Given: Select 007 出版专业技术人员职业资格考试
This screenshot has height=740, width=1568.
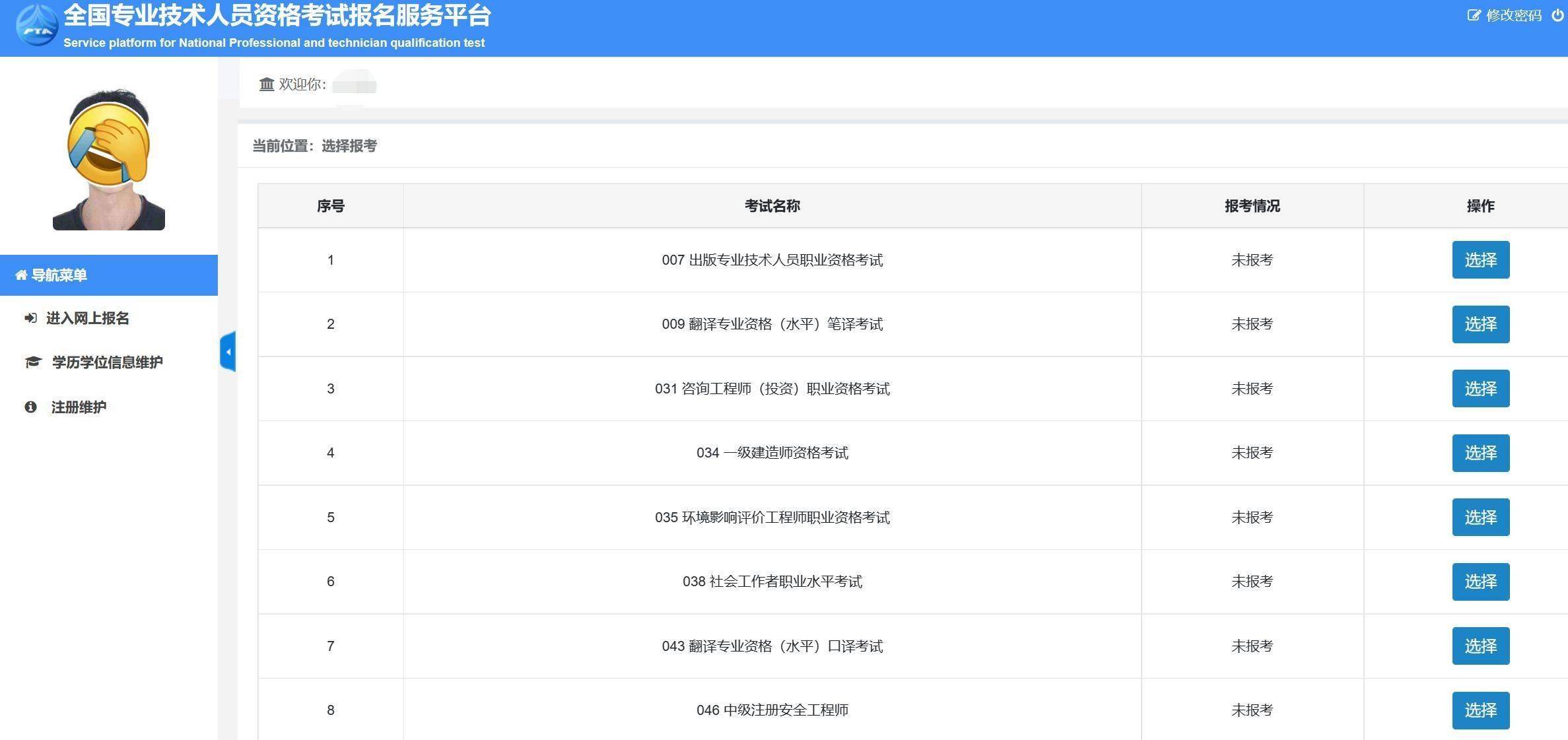Looking at the screenshot, I should coord(1482,259).
